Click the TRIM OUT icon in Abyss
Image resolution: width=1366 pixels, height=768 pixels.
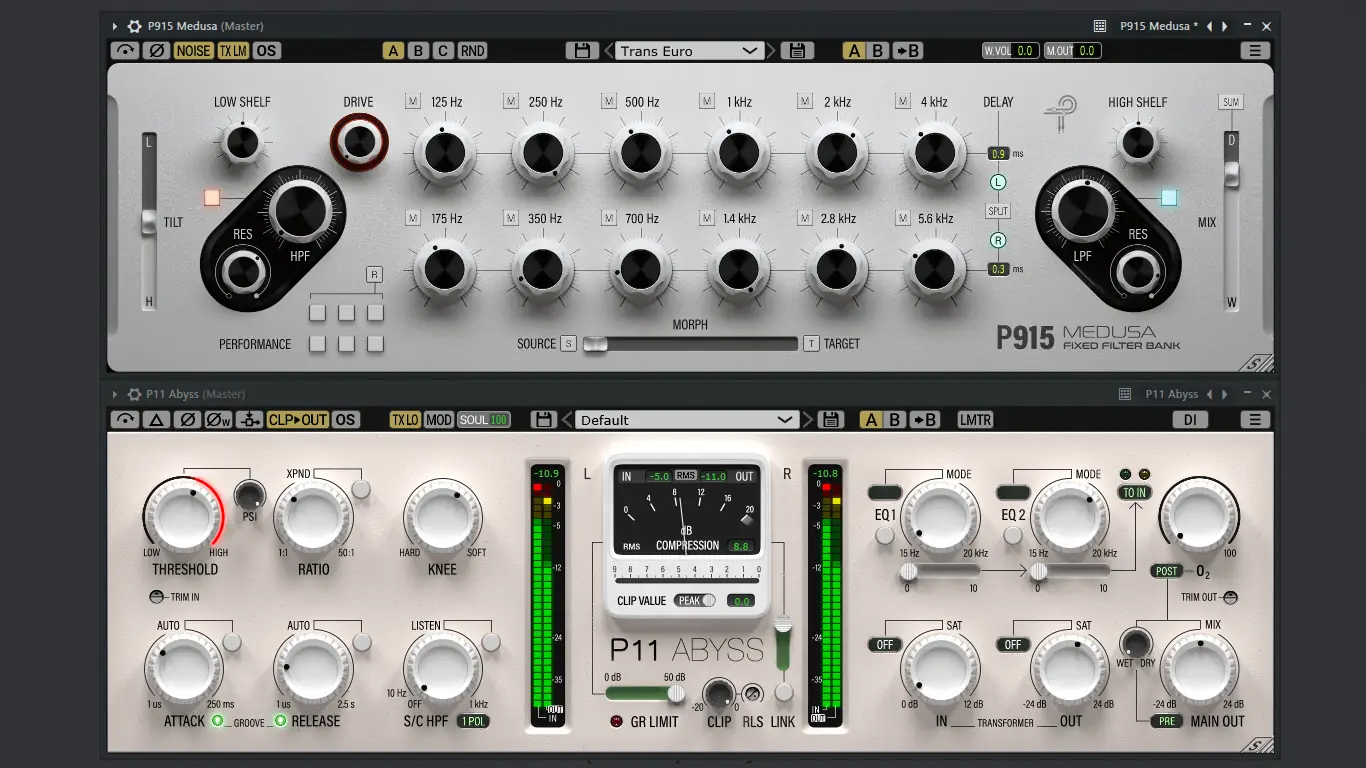pos(1230,597)
